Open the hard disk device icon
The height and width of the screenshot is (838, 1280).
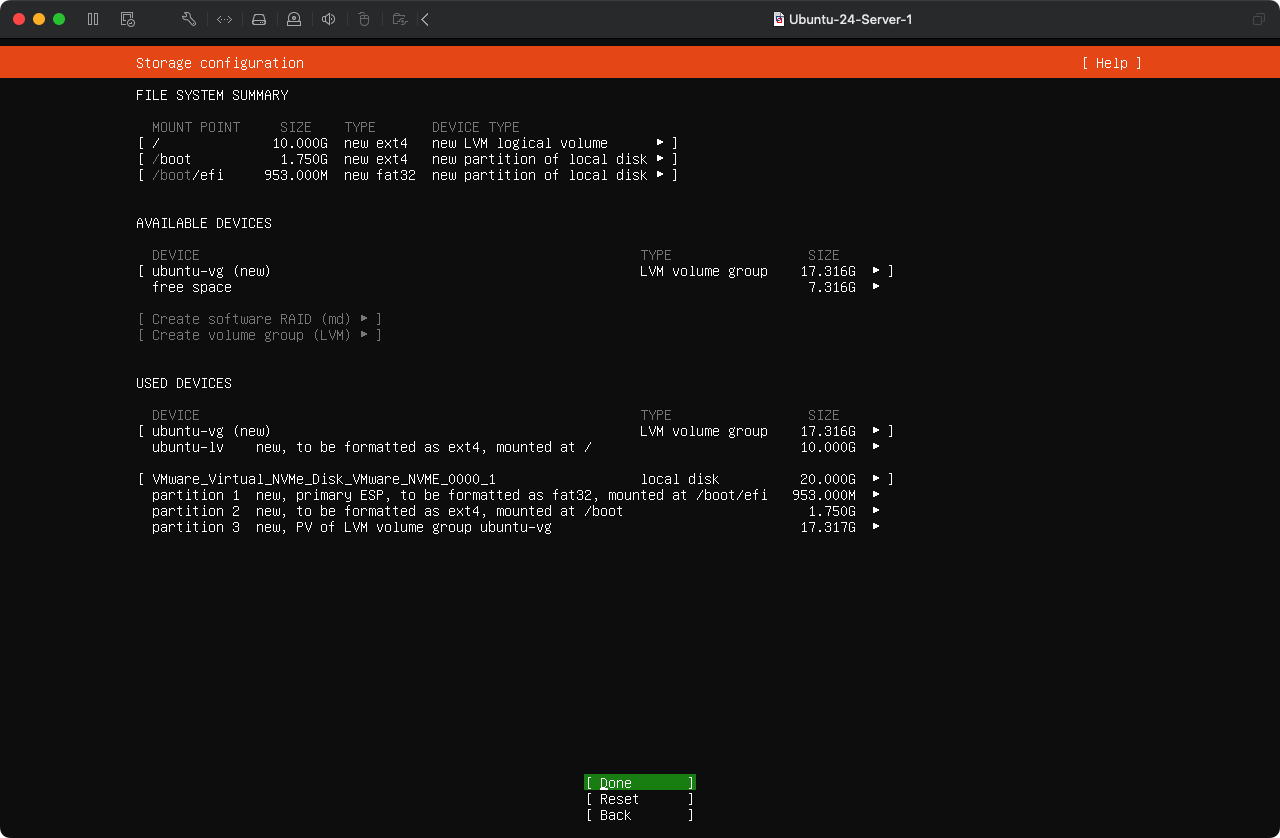(x=259, y=19)
